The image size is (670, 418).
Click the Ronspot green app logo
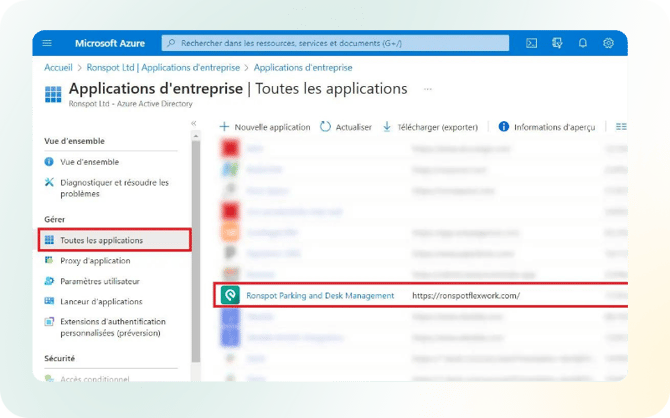(x=230, y=295)
